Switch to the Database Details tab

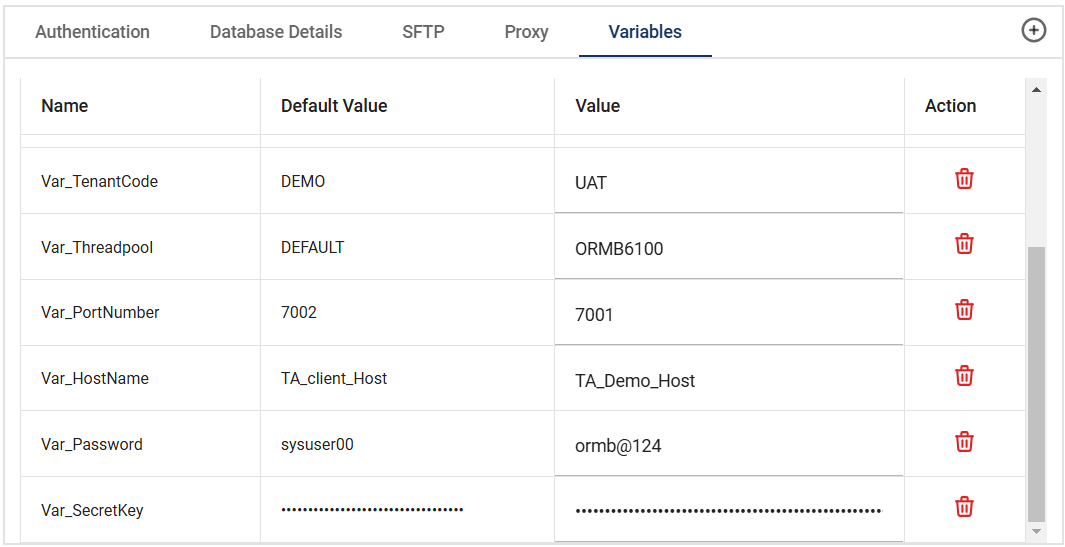276,32
